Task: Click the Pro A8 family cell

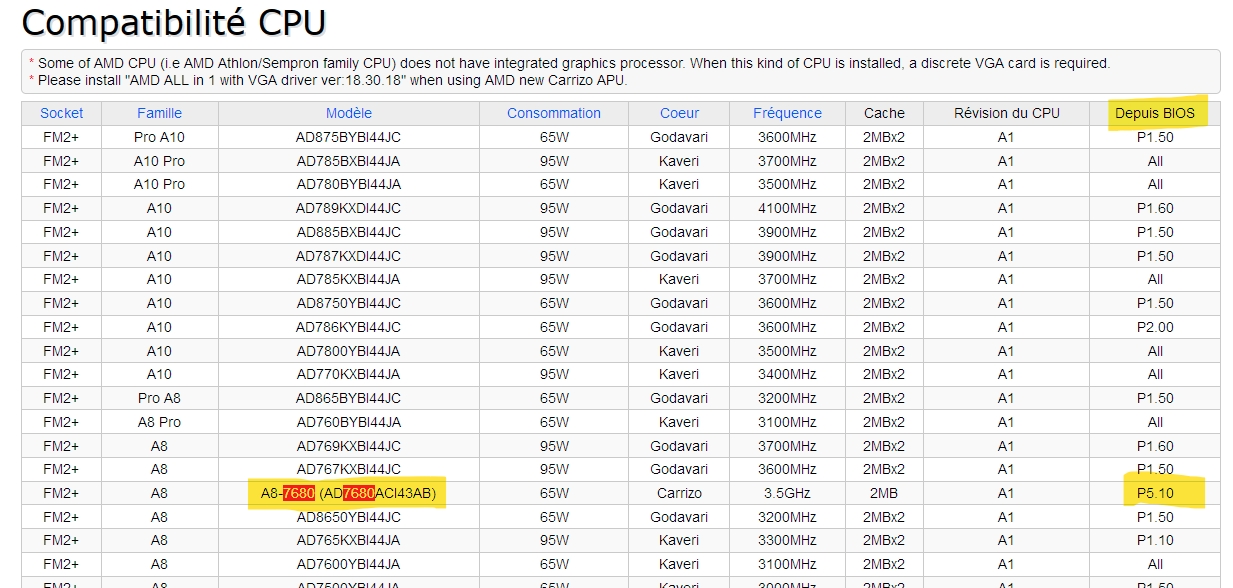Action: pyautogui.click(x=159, y=398)
